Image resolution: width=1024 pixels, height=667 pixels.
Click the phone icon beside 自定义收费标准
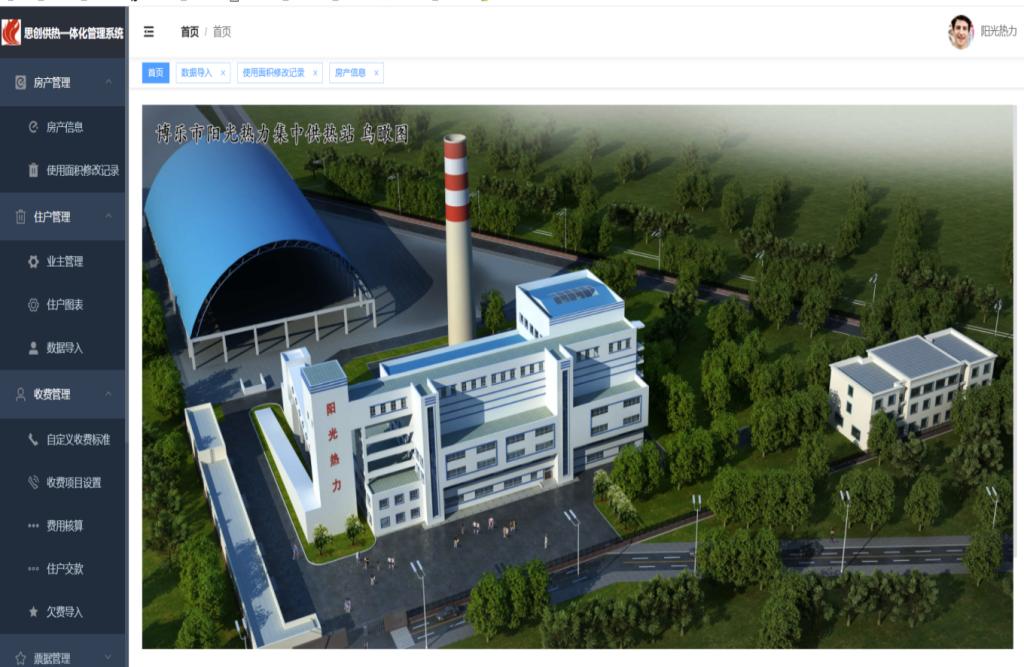33,440
